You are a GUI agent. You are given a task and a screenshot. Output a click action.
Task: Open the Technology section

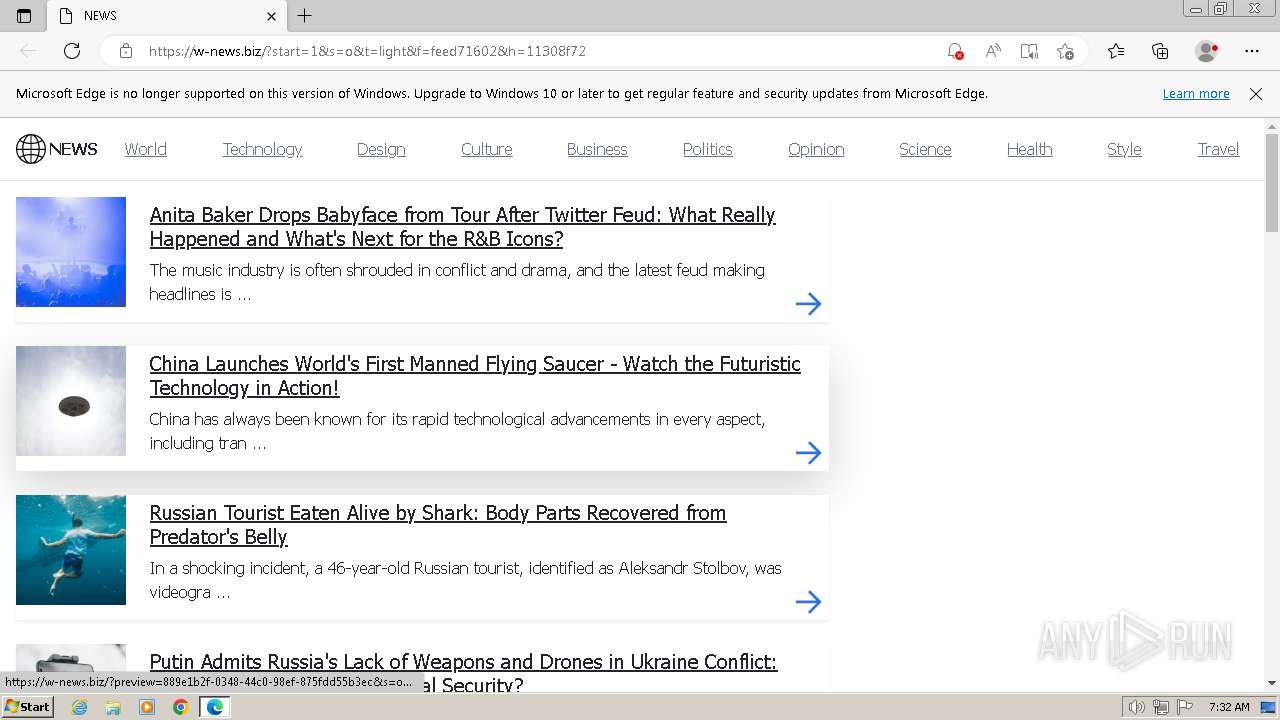[x=262, y=149]
